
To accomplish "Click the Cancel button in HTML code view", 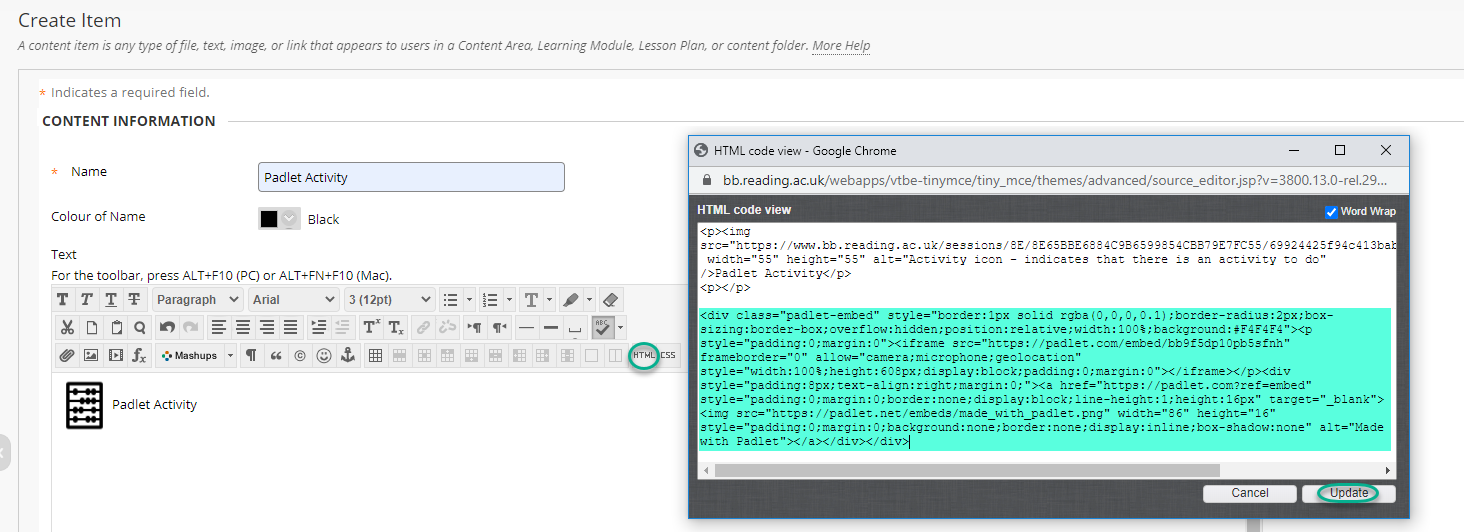I will (x=1250, y=493).
